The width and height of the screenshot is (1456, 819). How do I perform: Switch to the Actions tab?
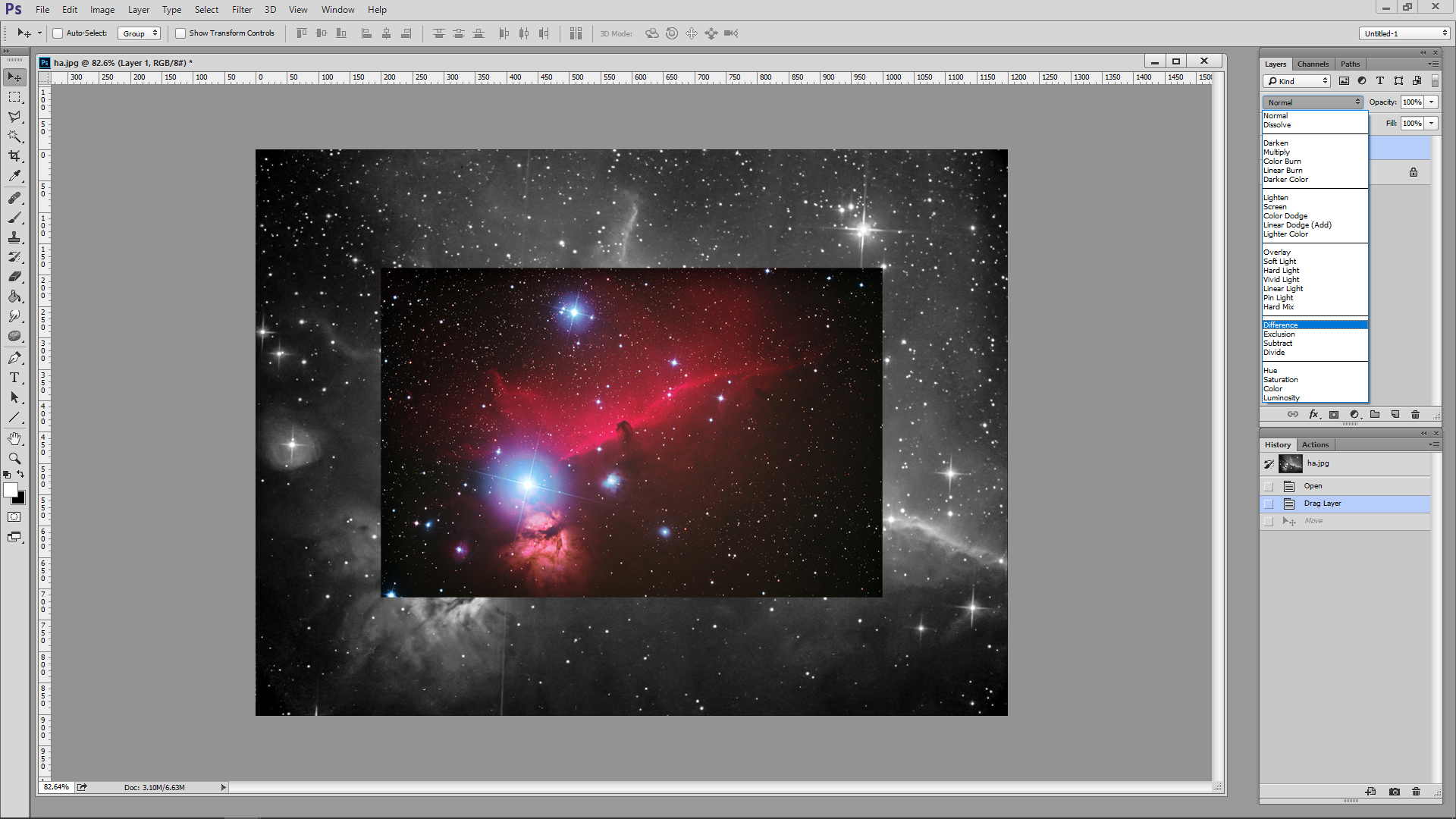pyautogui.click(x=1315, y=444)
